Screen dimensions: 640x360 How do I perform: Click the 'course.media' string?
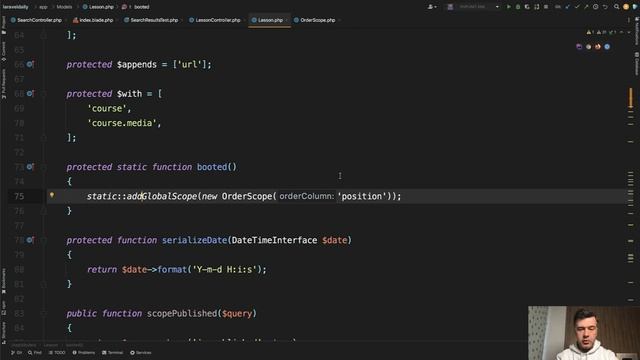122,123
